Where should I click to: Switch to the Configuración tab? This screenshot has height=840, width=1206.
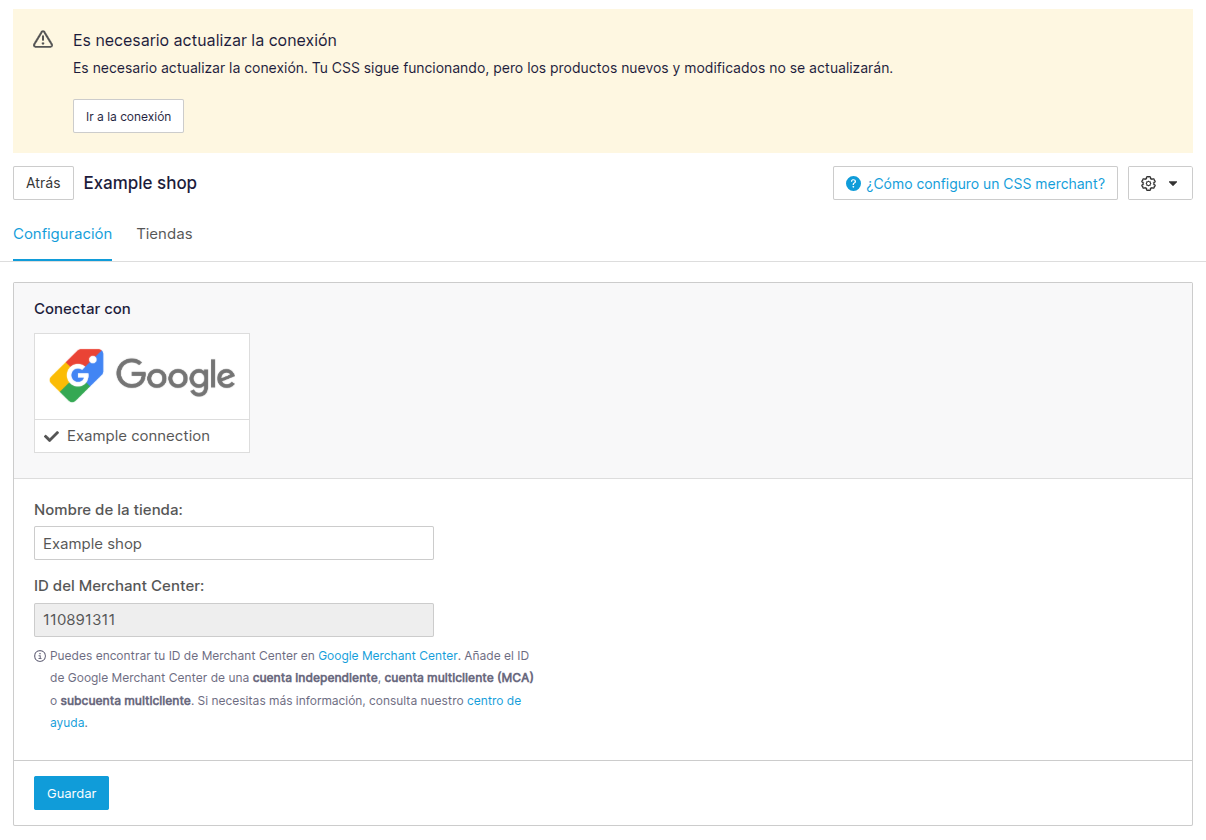point(62,234)
